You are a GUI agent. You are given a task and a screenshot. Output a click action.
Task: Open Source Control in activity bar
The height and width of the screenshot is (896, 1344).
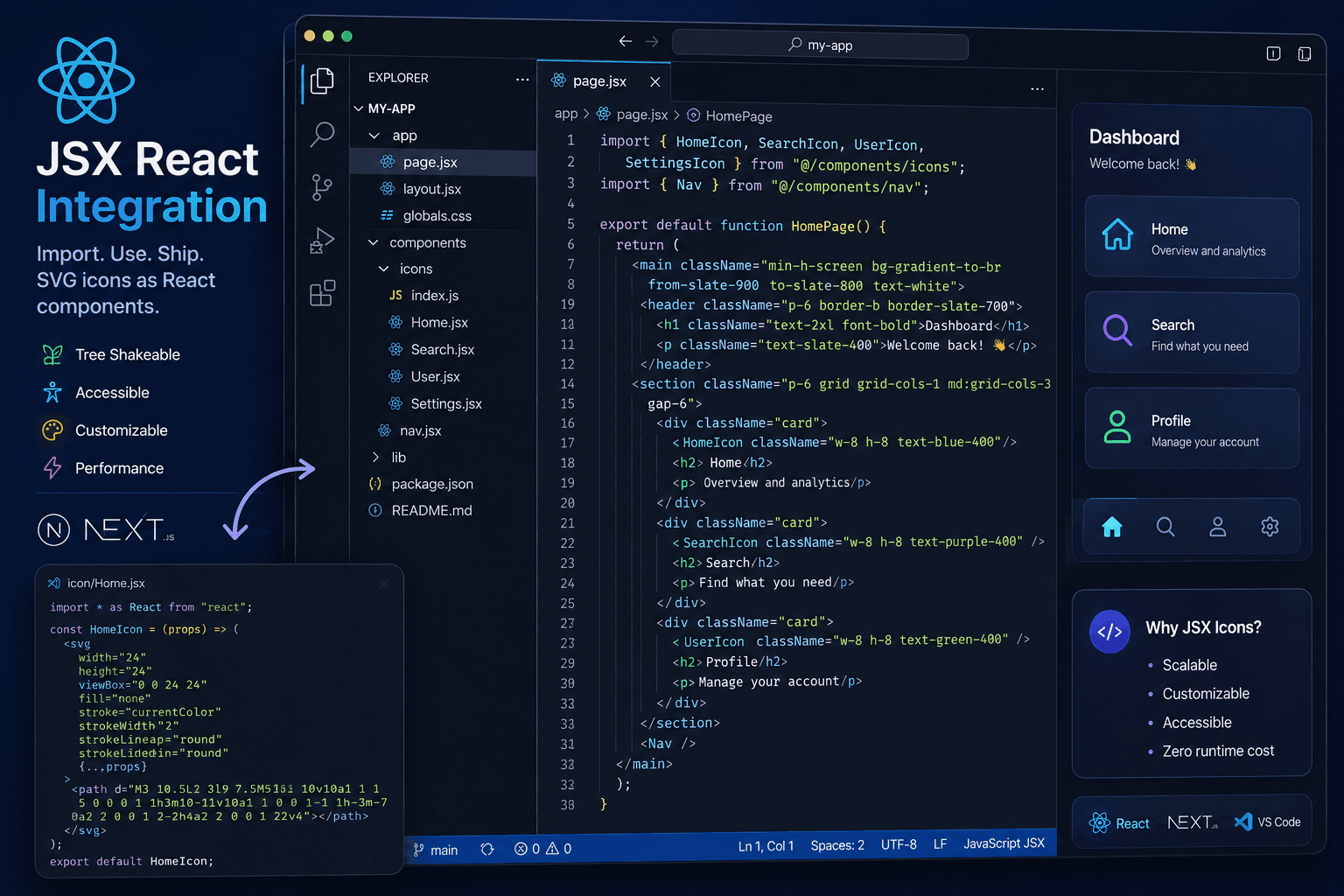tap(322, 187)
